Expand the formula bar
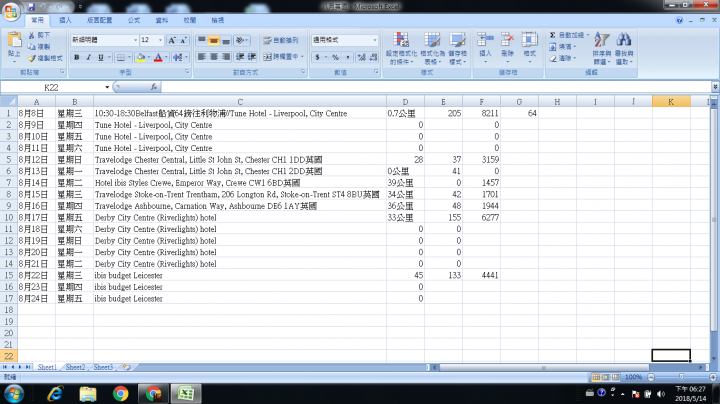 [715, 87]
